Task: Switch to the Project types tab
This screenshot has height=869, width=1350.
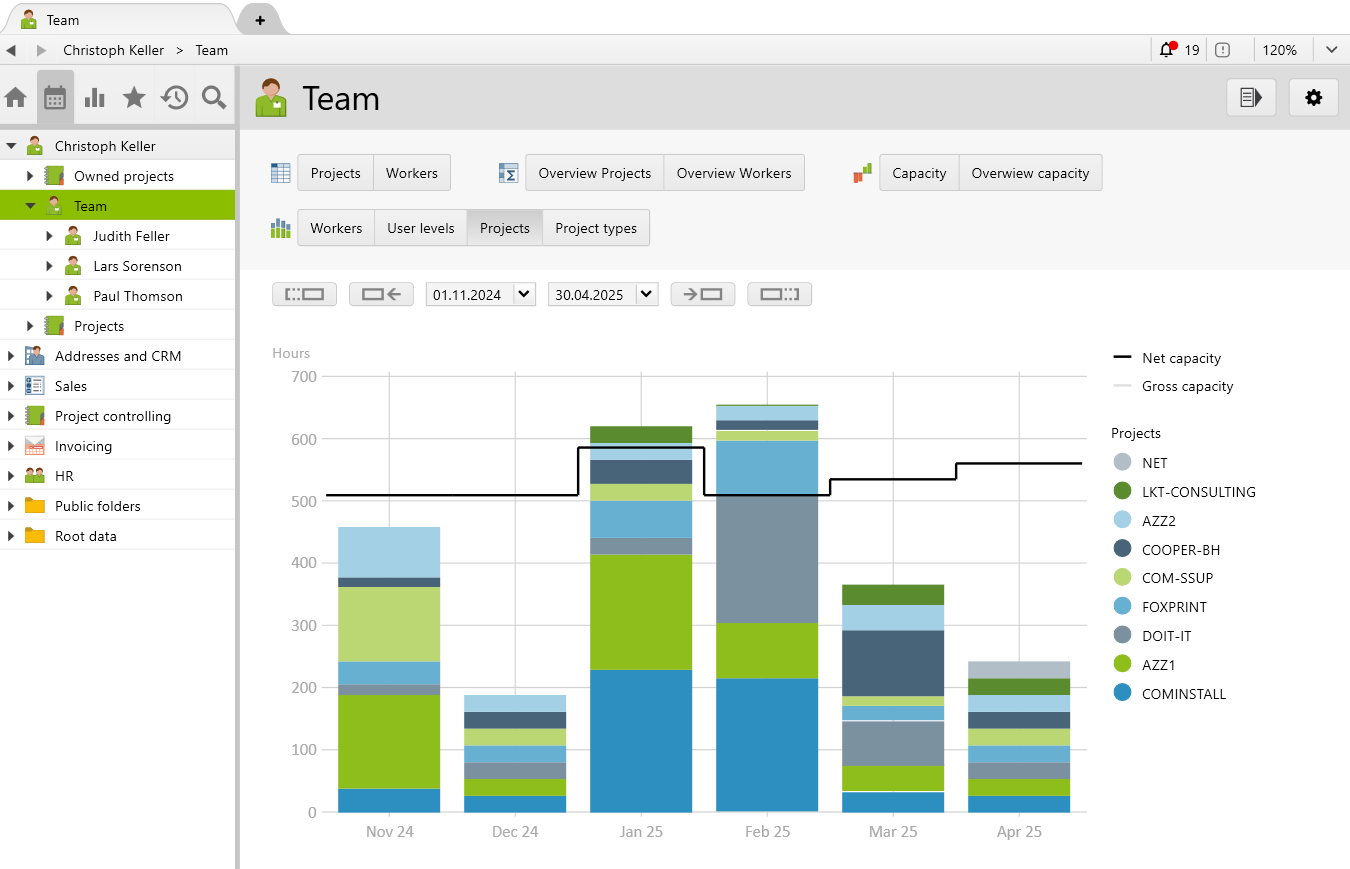Action: click(596, 227)
